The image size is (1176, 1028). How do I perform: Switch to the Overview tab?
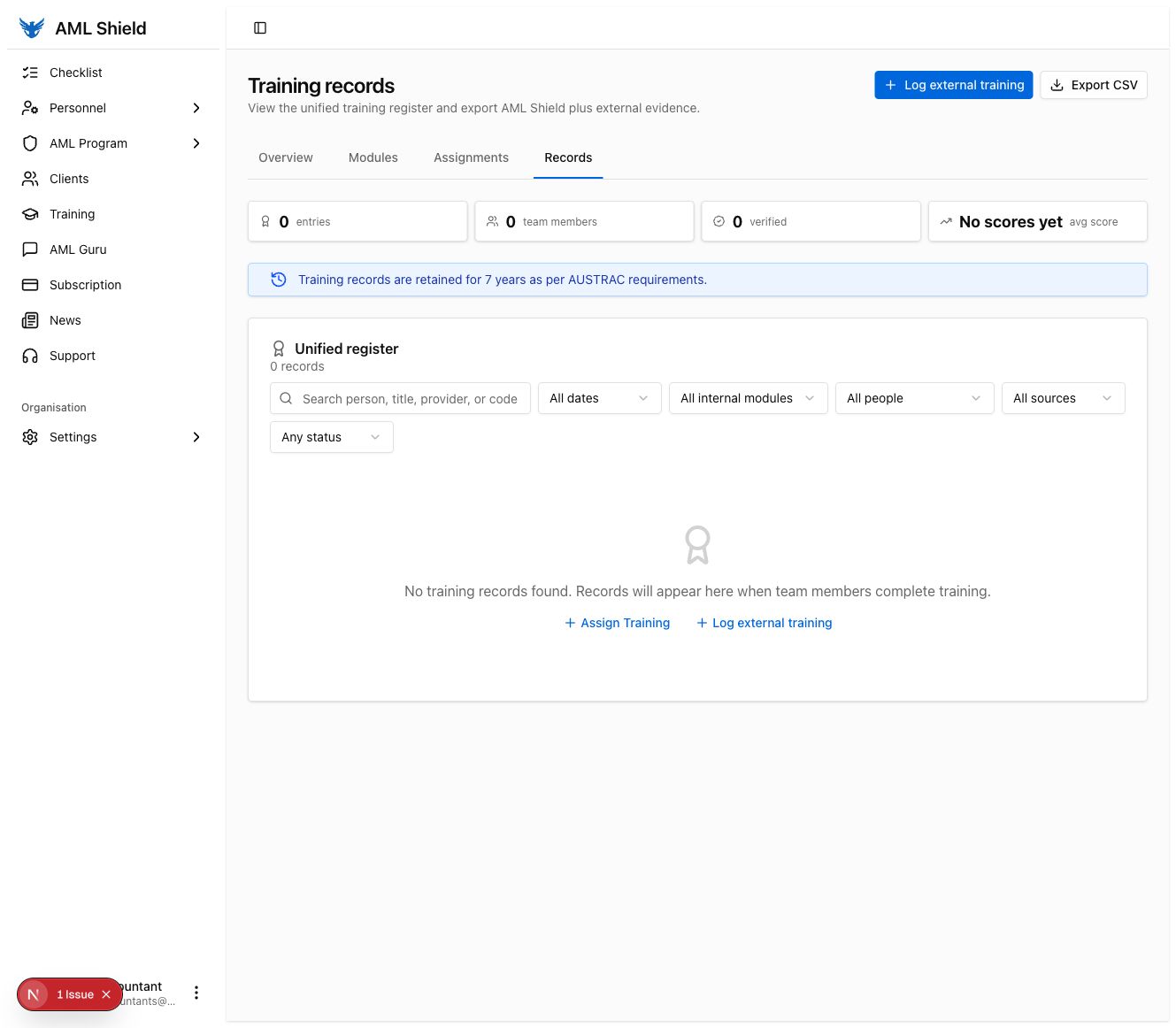(x=286, y=157)
